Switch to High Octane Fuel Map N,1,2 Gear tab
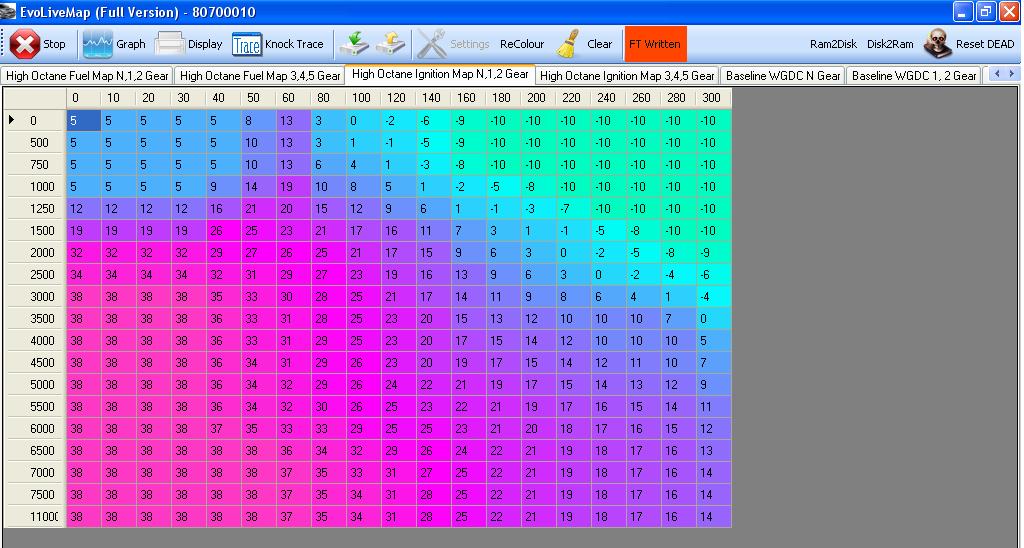This screenshot has height=548, width=1024. pos(87,76)
